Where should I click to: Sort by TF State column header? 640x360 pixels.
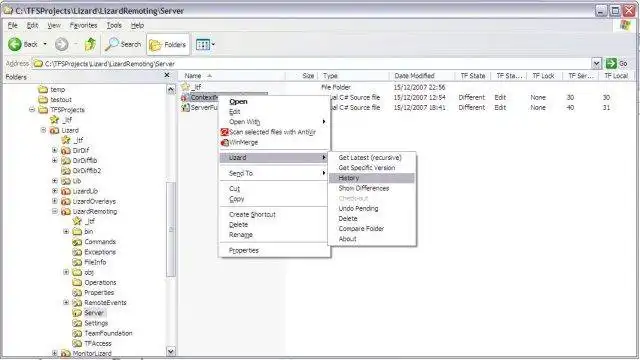(473, 76)
